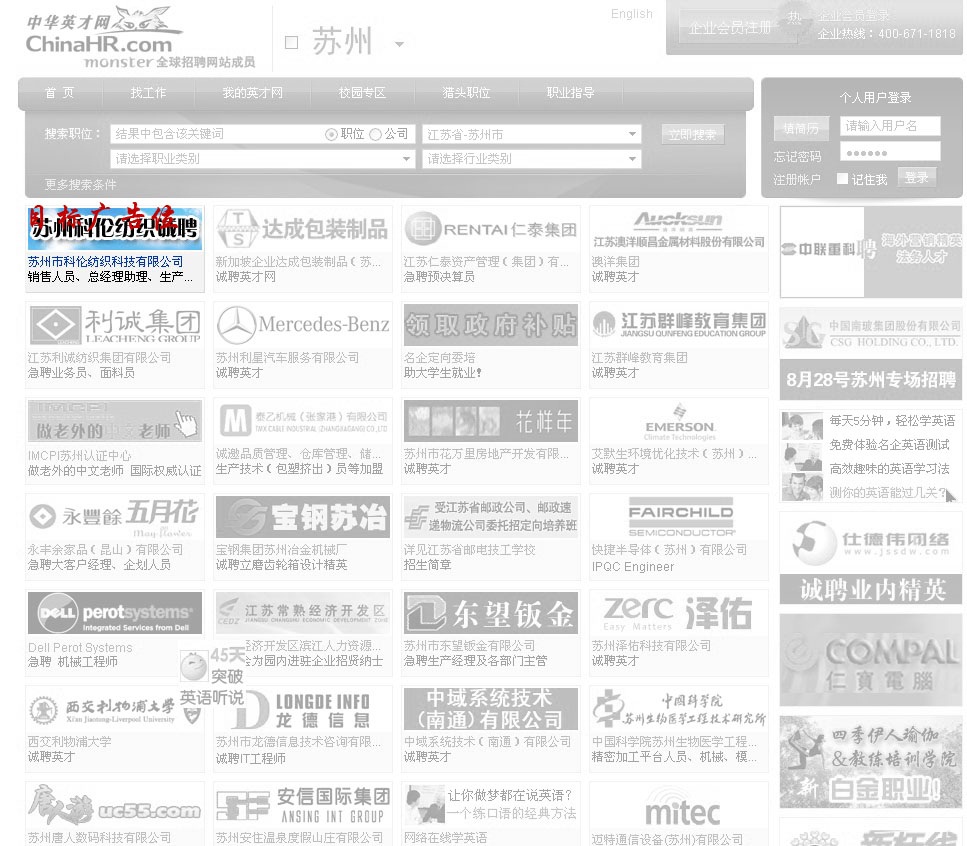
Task: Open the 永丰余 五月花 logo ad
Action: [115, 517]
